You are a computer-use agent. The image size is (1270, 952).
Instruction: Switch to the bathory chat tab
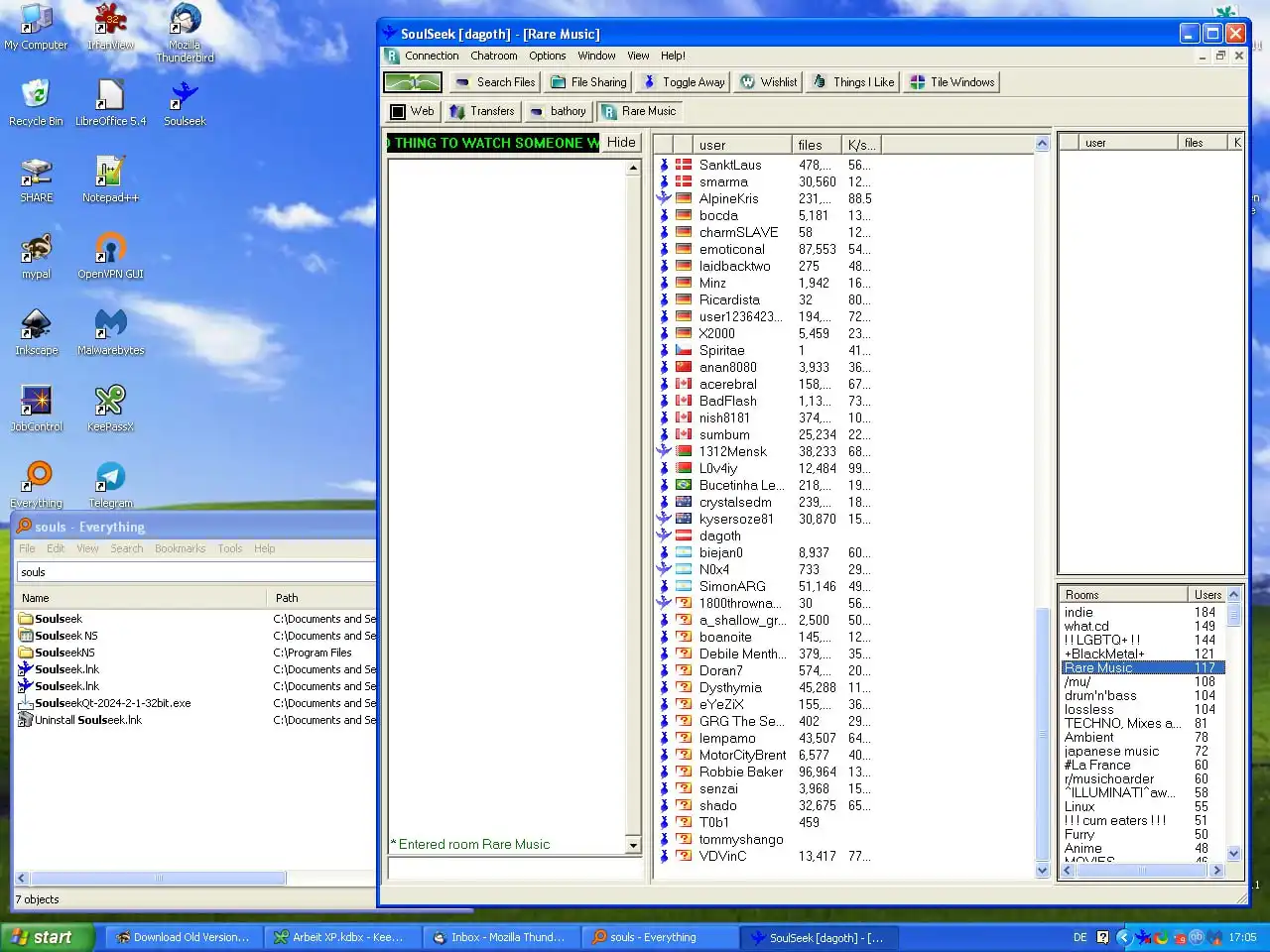pyautogui.click(x=558, y=111)
